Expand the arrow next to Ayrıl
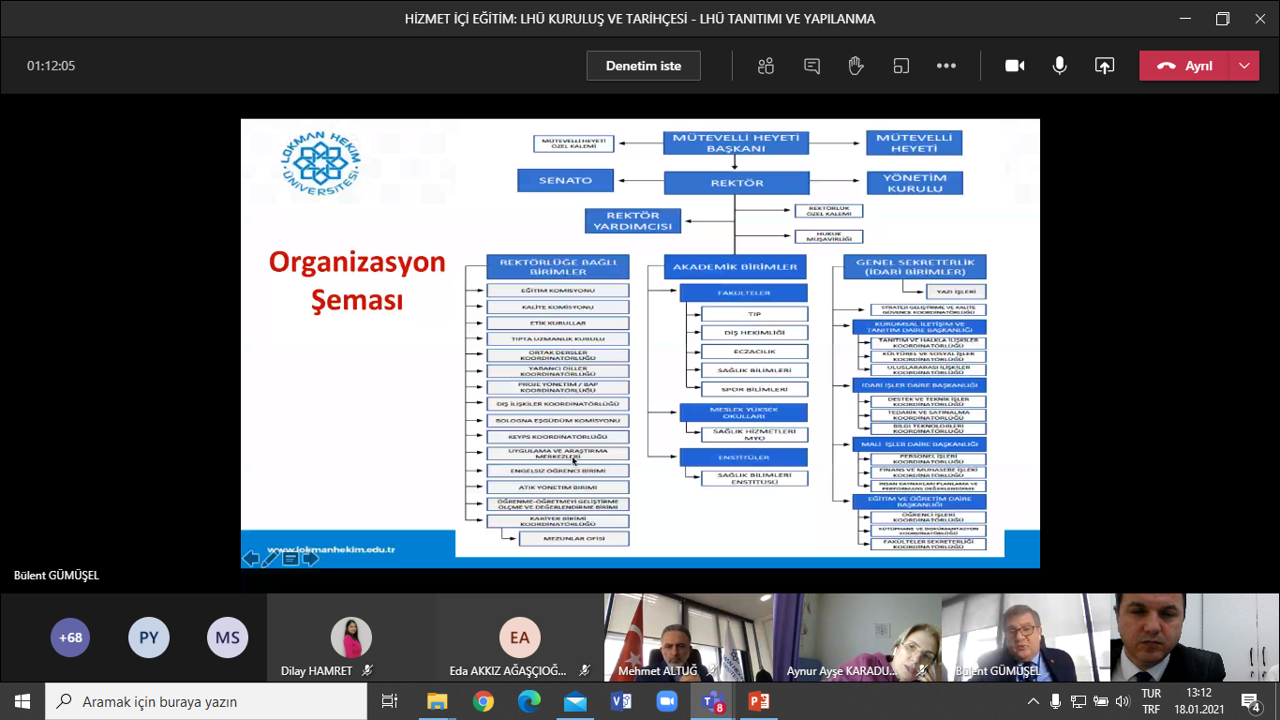Viewport: 1280px width, 720px height. click(x=1244, y=66)
